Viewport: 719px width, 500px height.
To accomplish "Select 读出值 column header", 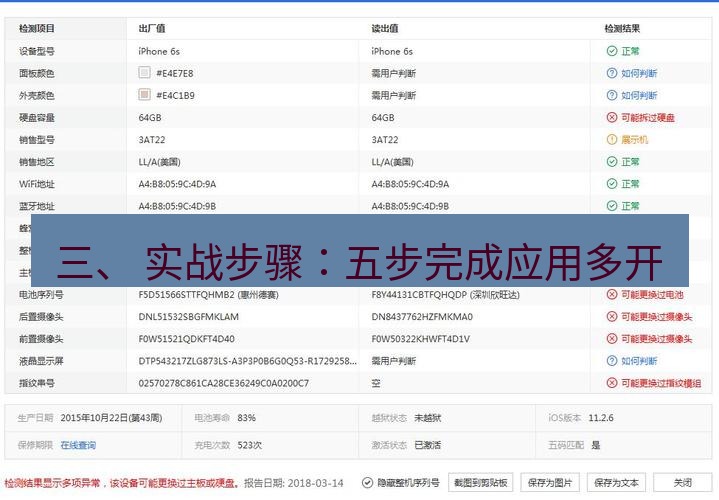I will pos(385,28).
